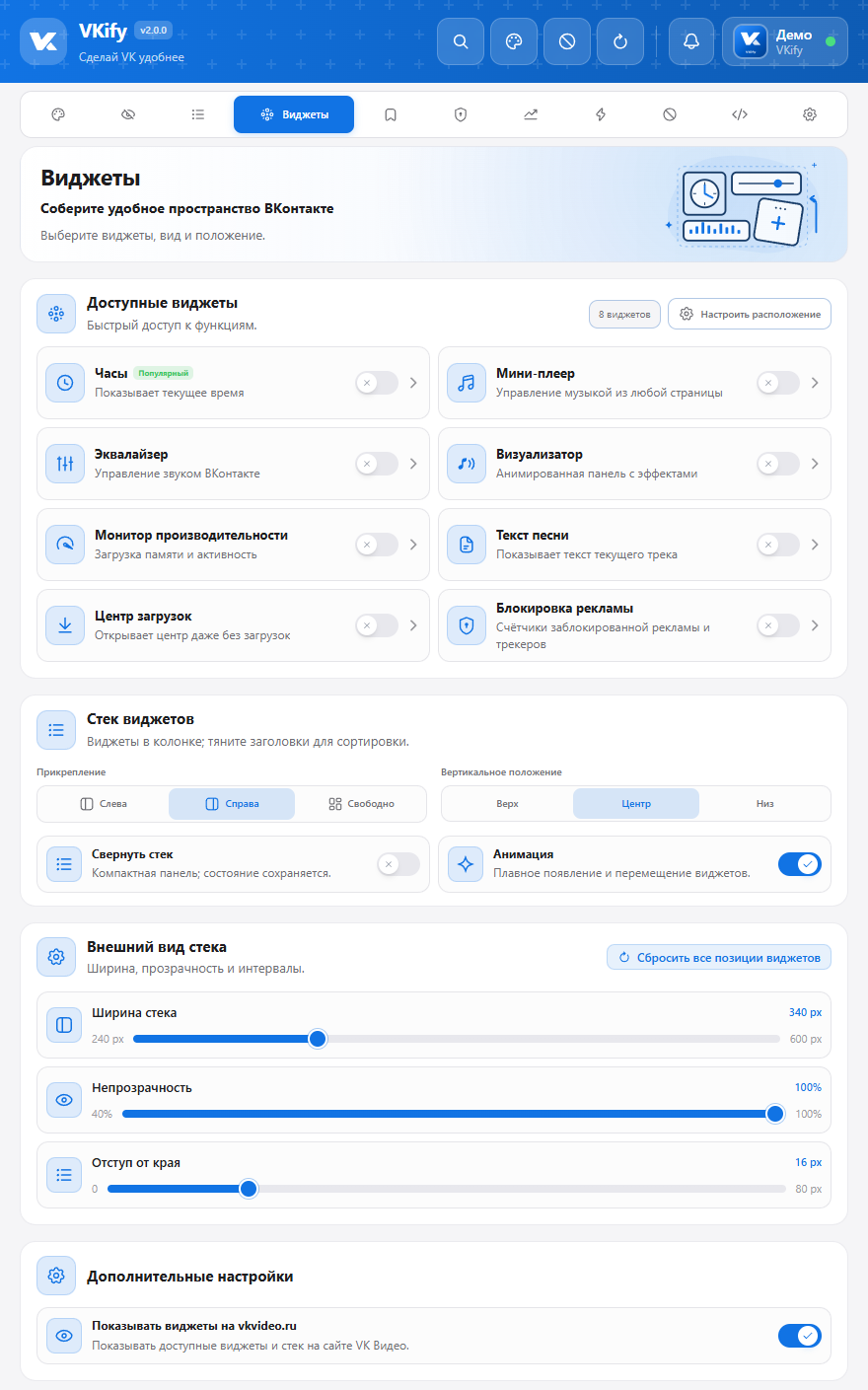Open the gear settings tab
868x1390 pixels.
[x=810, y=114]
